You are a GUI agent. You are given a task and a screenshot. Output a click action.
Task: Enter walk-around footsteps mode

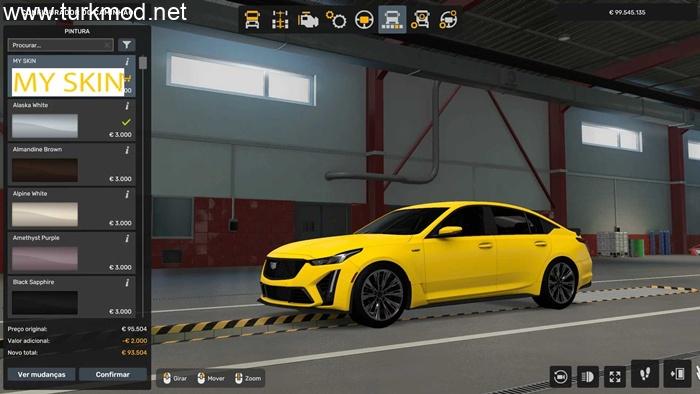(645, 374)
